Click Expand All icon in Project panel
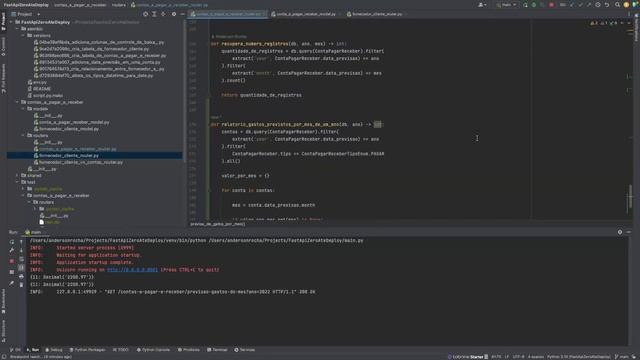Screen dimensions: 640x360 (x=154, y=14)
